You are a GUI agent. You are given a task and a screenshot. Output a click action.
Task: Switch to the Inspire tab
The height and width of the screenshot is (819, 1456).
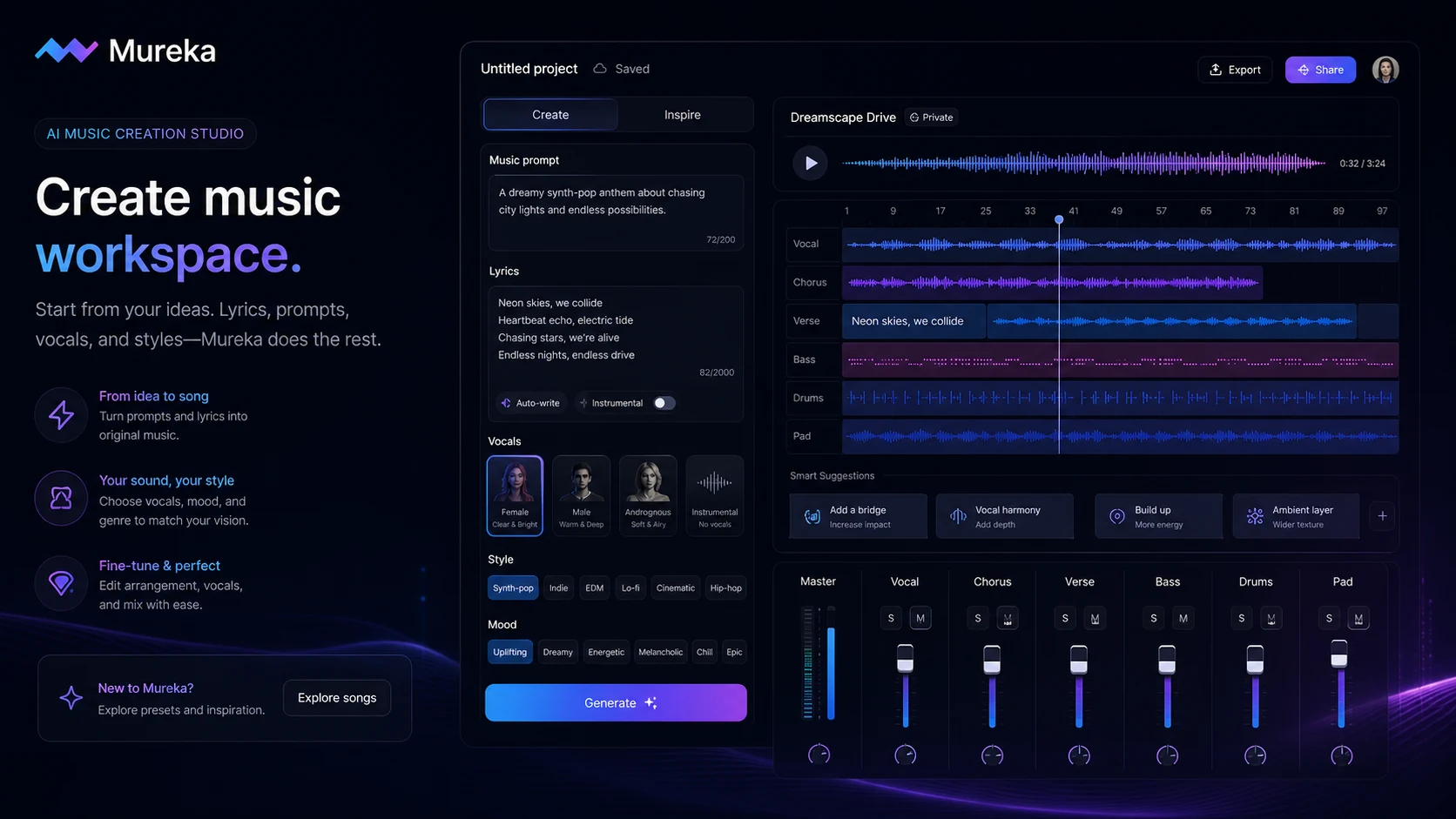click(683, 115)
